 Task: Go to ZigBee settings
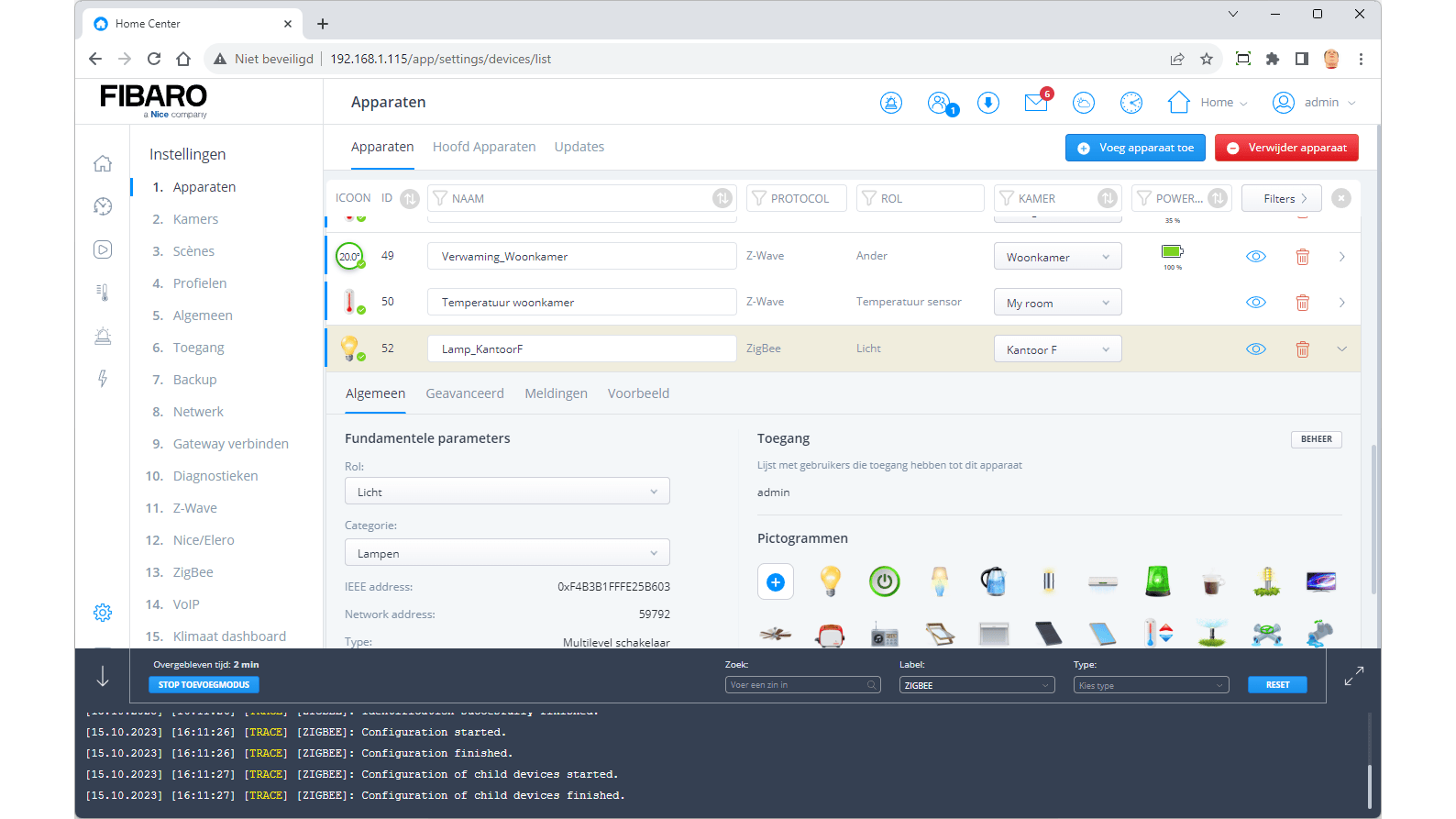pyautogui.click(x=193, y=572)
